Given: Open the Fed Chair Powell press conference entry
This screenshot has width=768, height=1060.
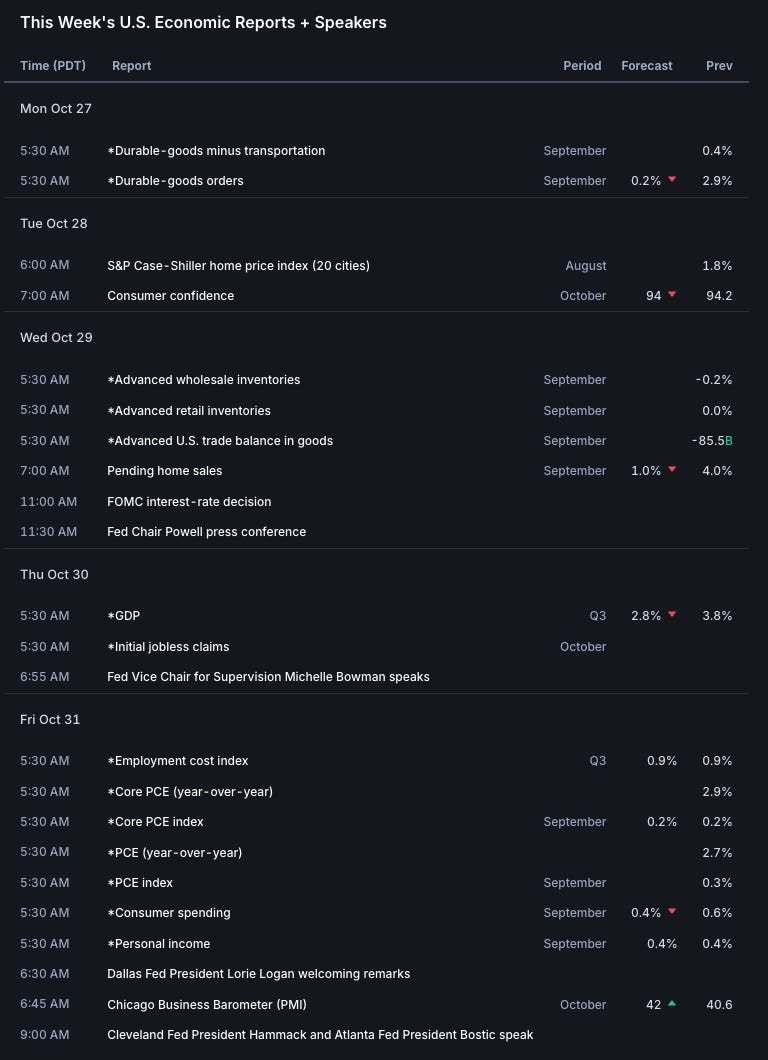Looking at the screenshot, I should point(206,531).
